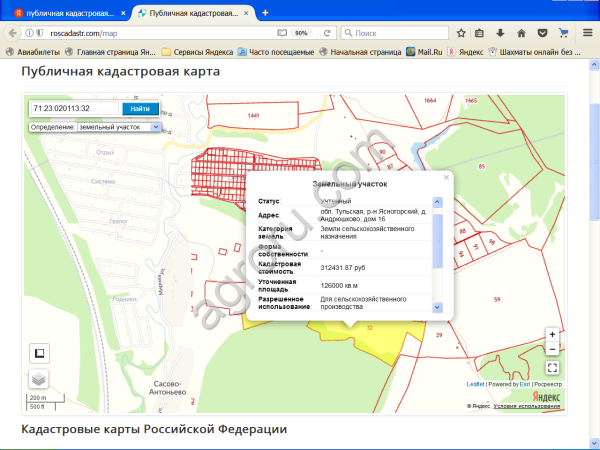Close the Земельный участок popup
Image resolution: width=600 pixels, height=450 pixels.
point(446,178)
